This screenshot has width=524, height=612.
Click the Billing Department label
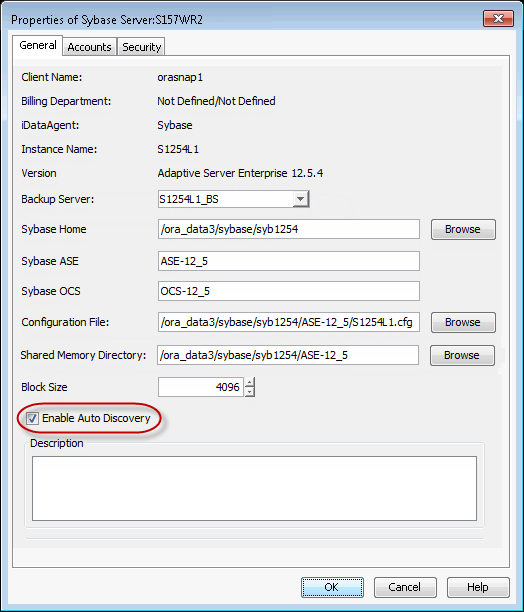(x=66, y=101)
